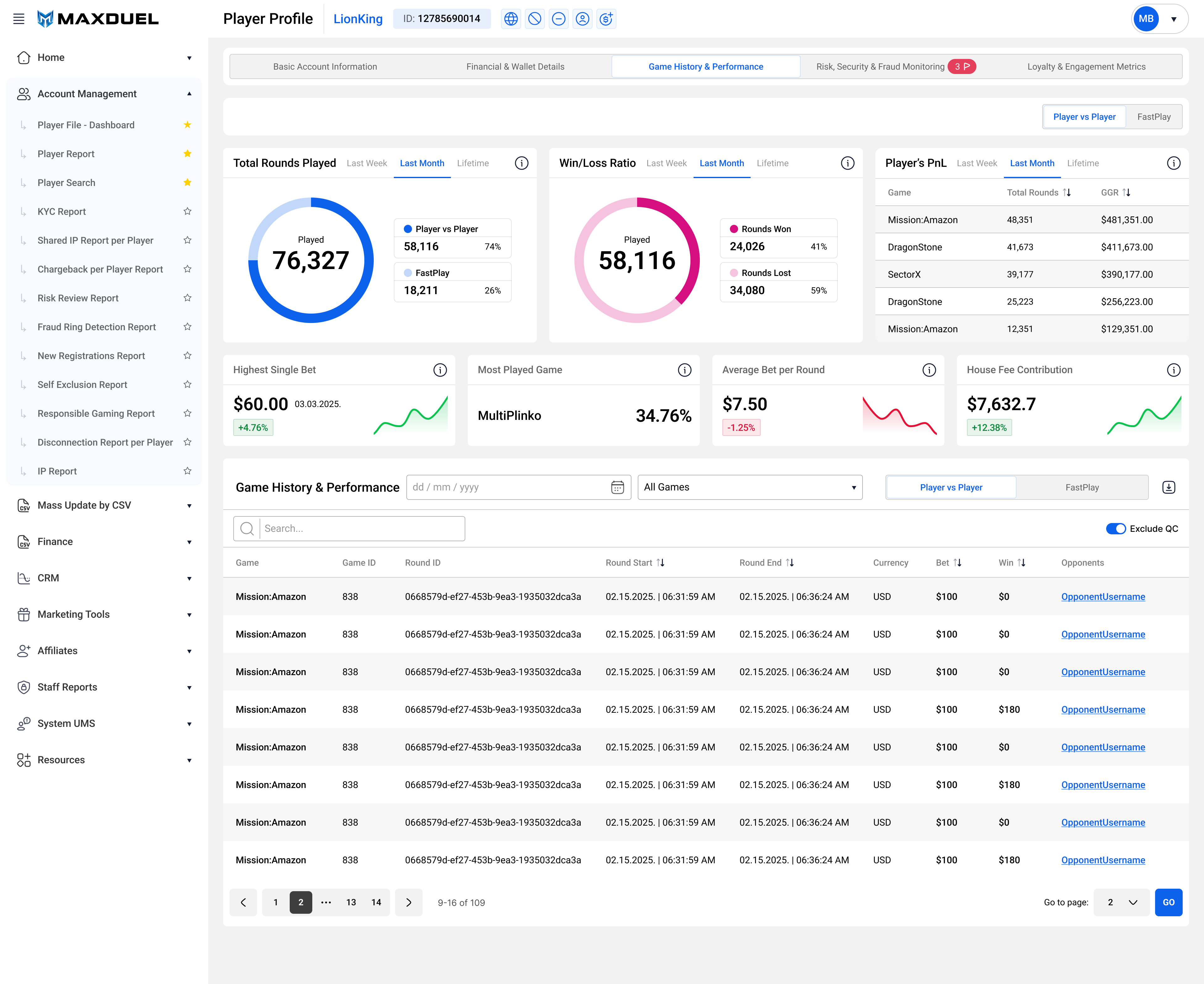Collapse the Account Management section
The width and height of the screenshot is (1204, 984).
coord(189,93)
